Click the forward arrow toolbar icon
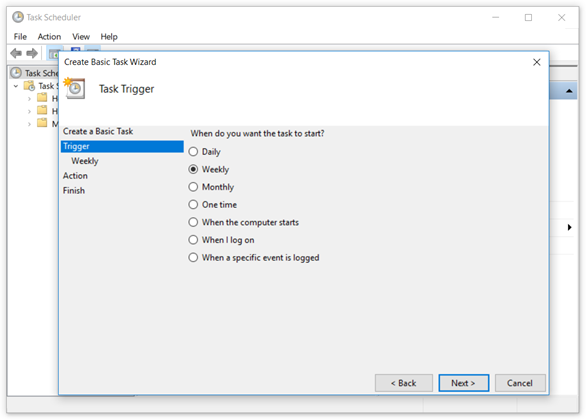 (32, 53)
